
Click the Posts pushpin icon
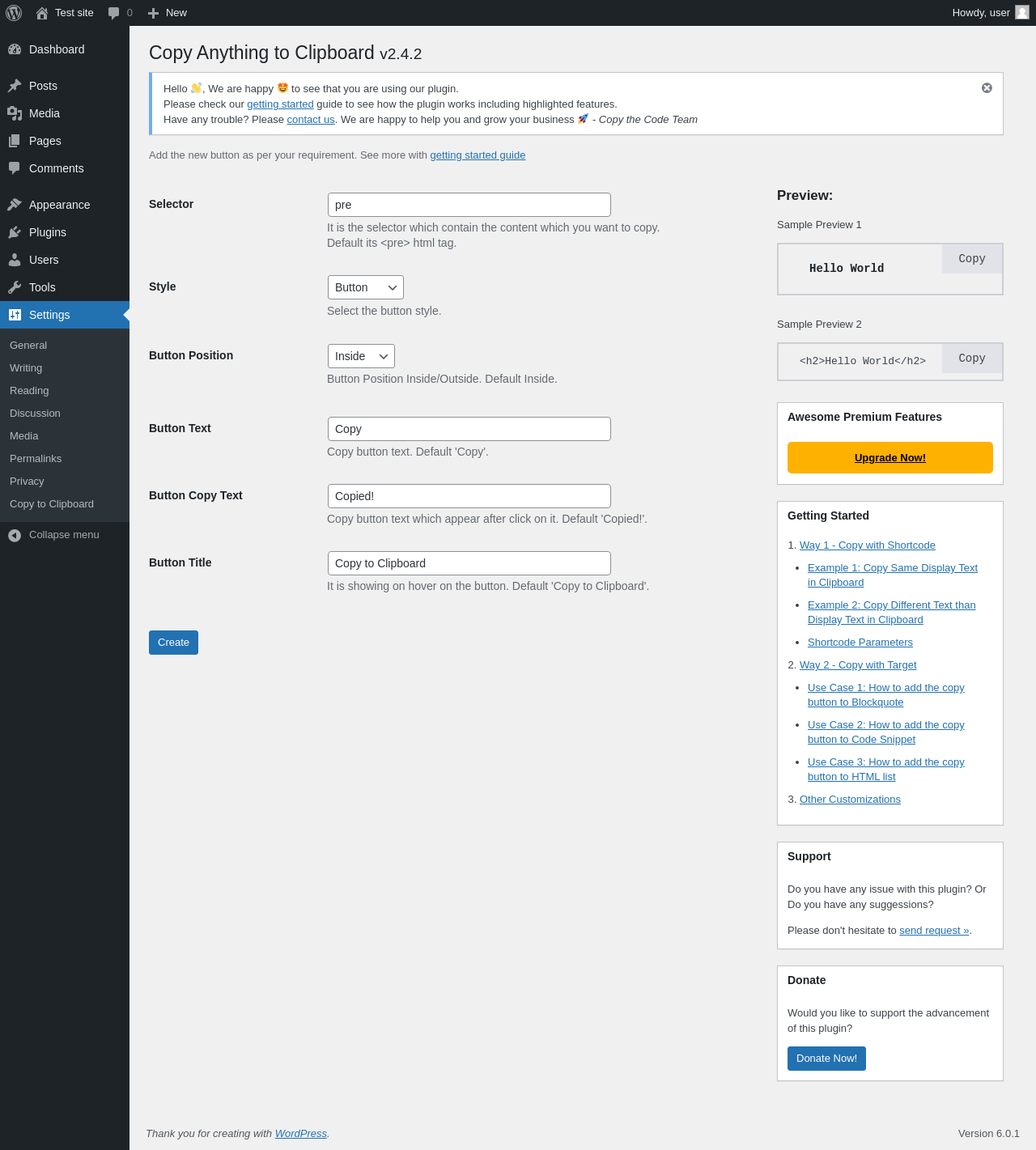click(x=15, y=86)
